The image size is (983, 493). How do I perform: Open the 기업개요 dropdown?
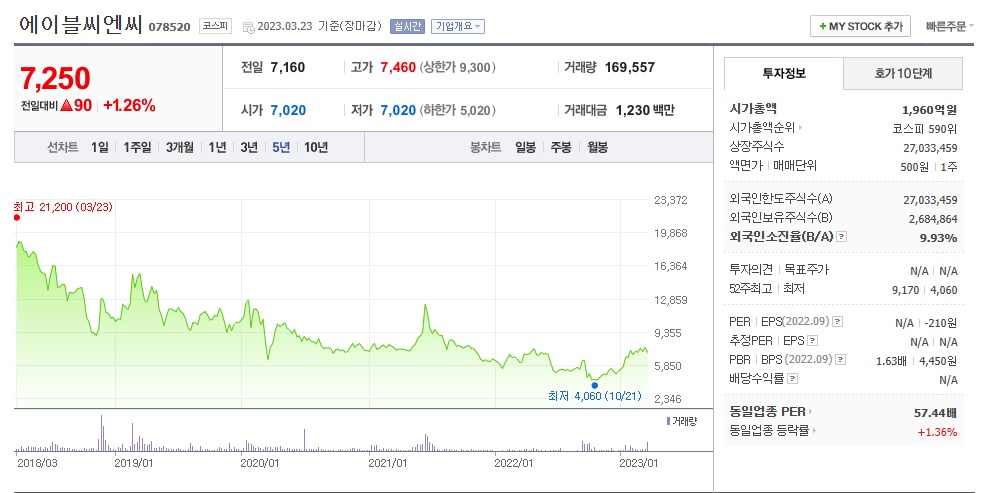tap(458, 26)
